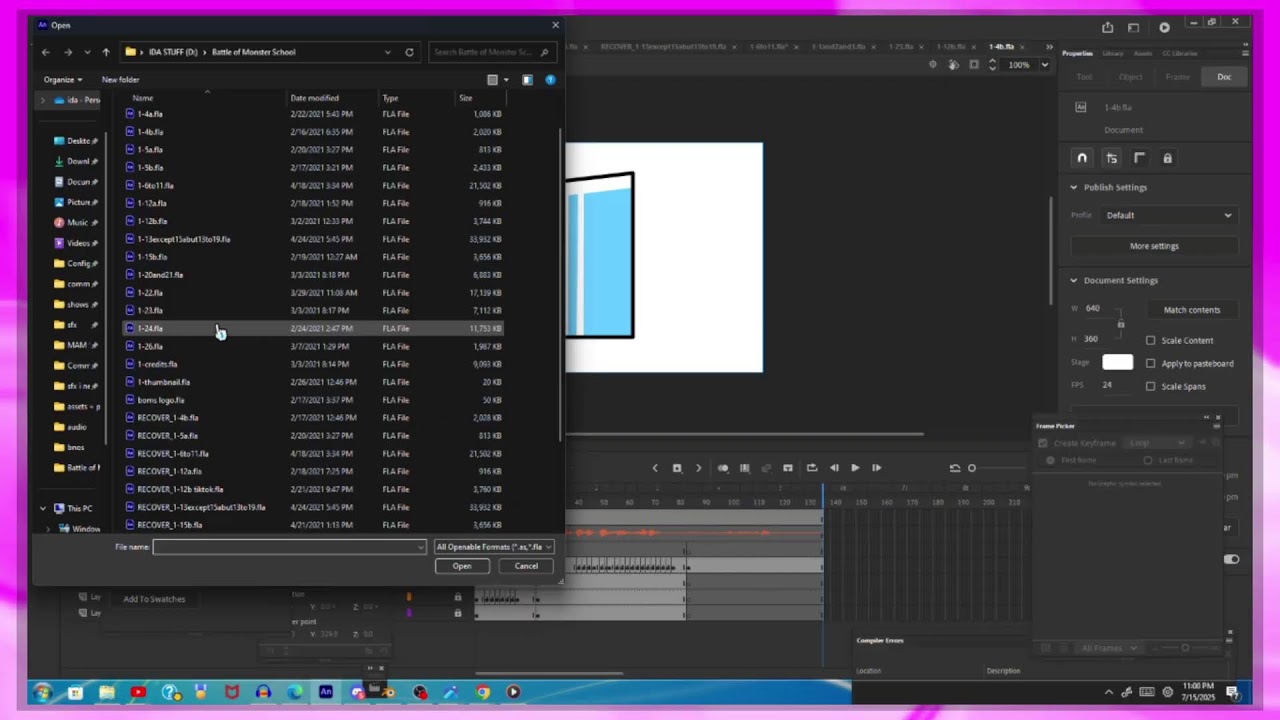Refresh the Battle of Monster School folder
This screenshot has width=1280, height=720.
(409, 52)
